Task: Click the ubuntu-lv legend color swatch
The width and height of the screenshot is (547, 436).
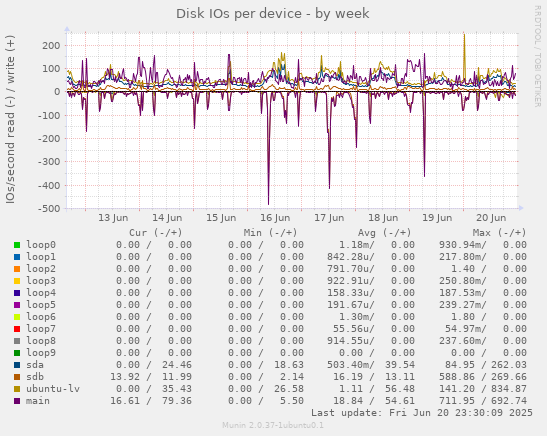Action: click(x=17, y=389)
